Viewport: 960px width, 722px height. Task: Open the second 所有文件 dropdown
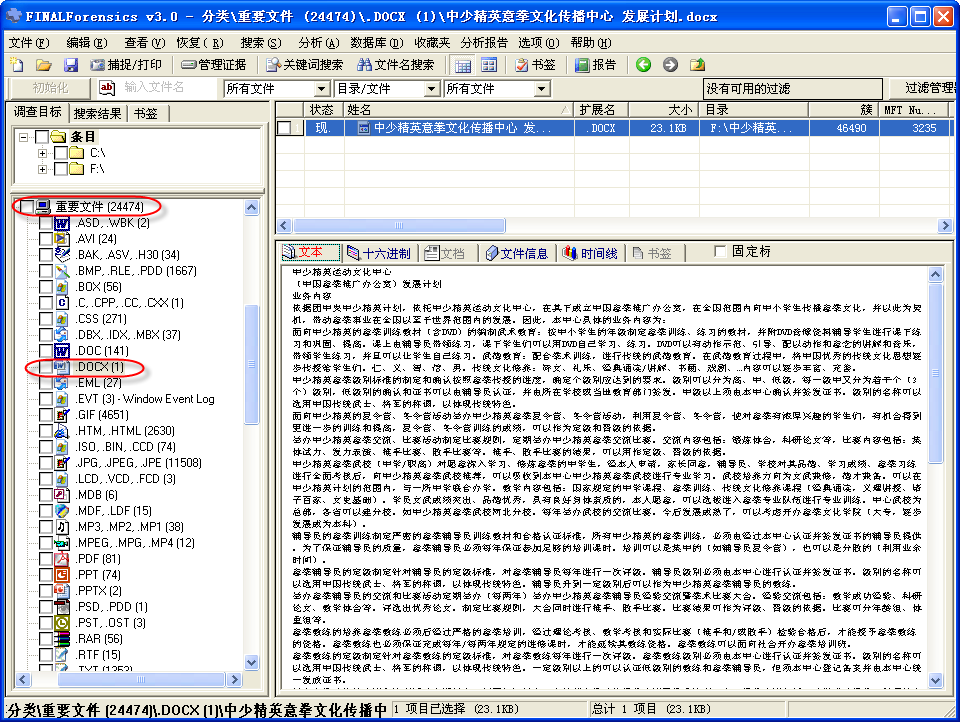tap(541, 89)
